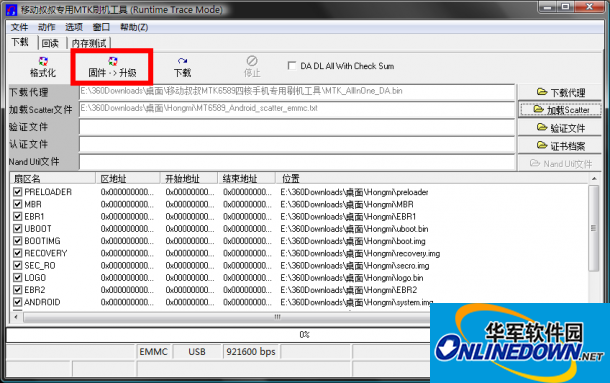
Task: Click the Scatter file path field
Action: [297, 109]
